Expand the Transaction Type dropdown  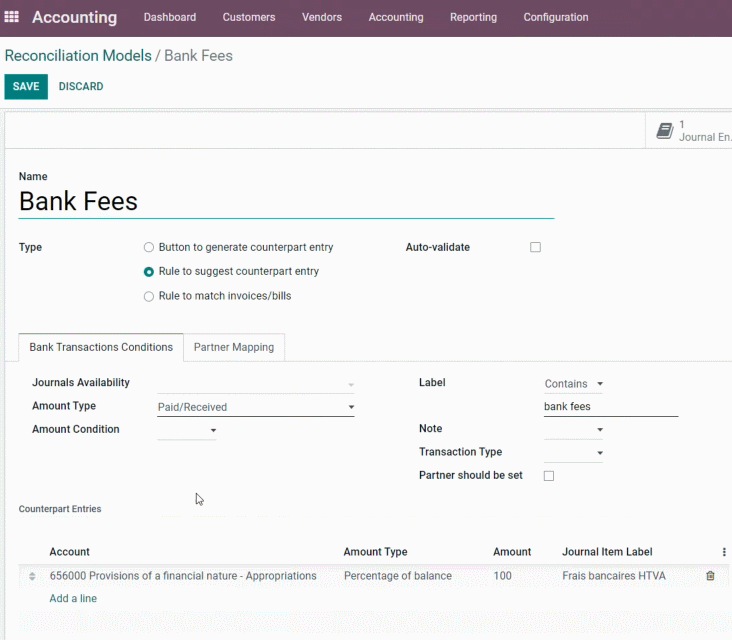(573, 452)
